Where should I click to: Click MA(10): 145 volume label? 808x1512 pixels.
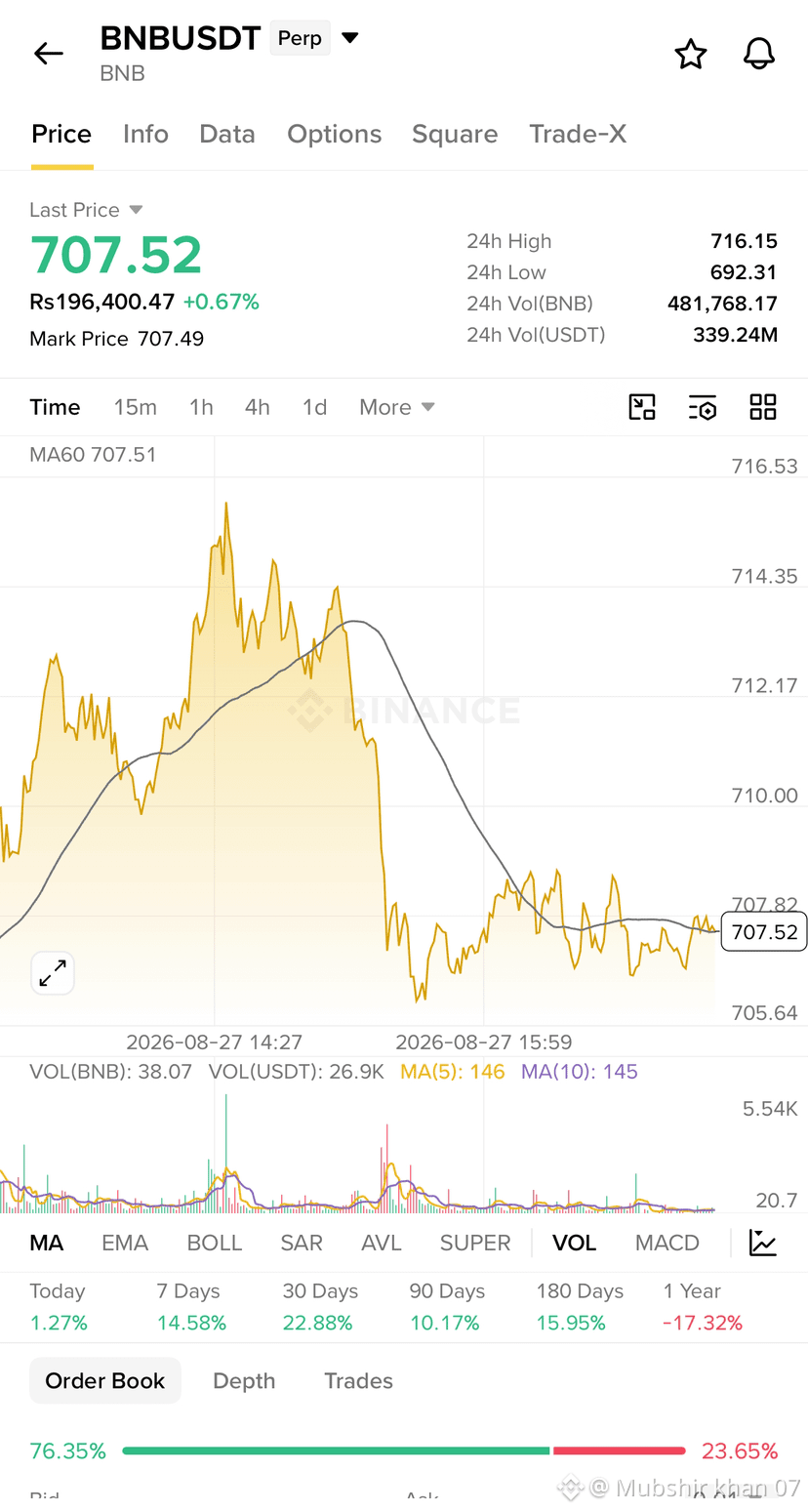[580, 1071]
